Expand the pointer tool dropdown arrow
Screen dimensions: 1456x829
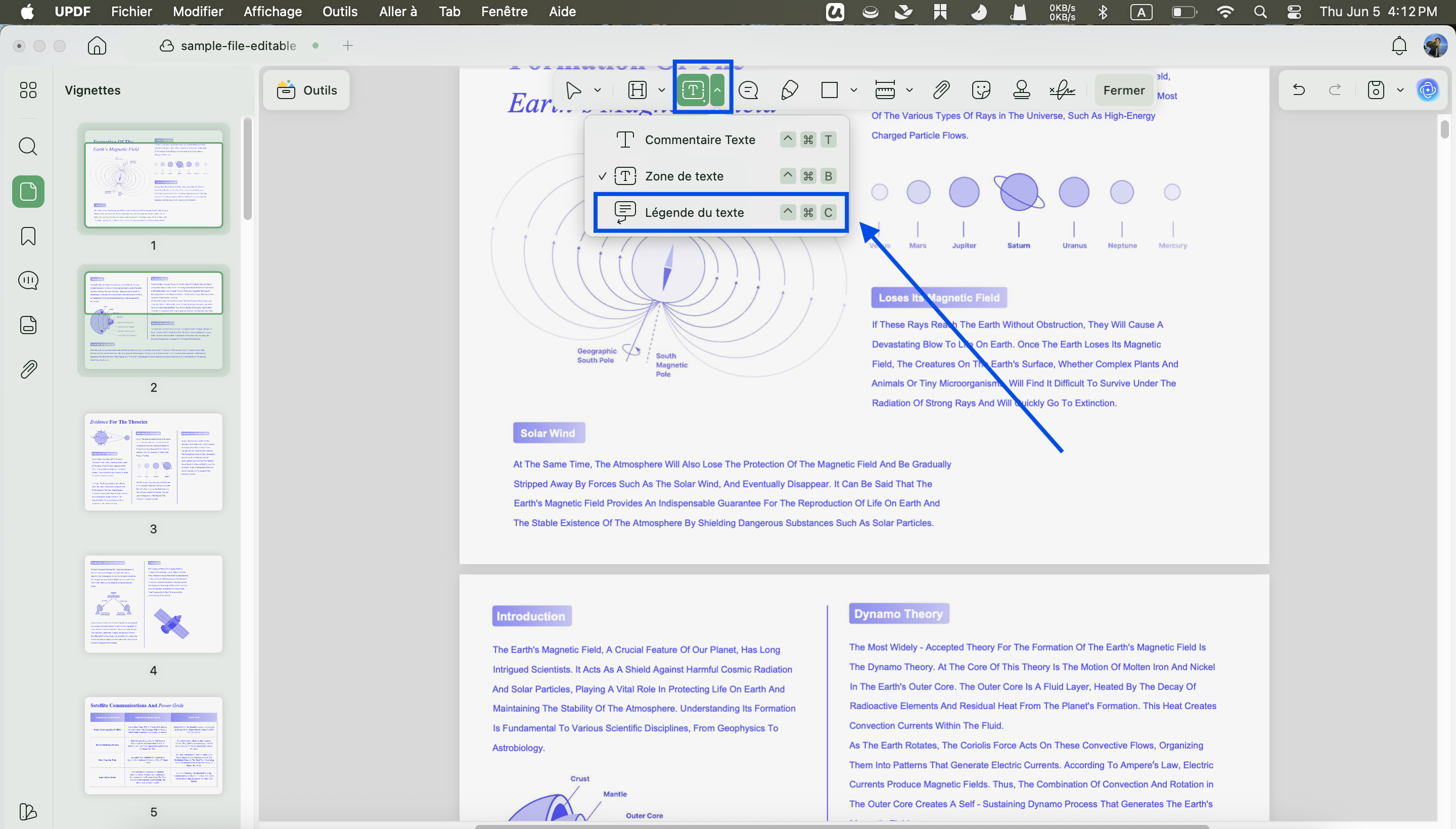click(598, 90)
